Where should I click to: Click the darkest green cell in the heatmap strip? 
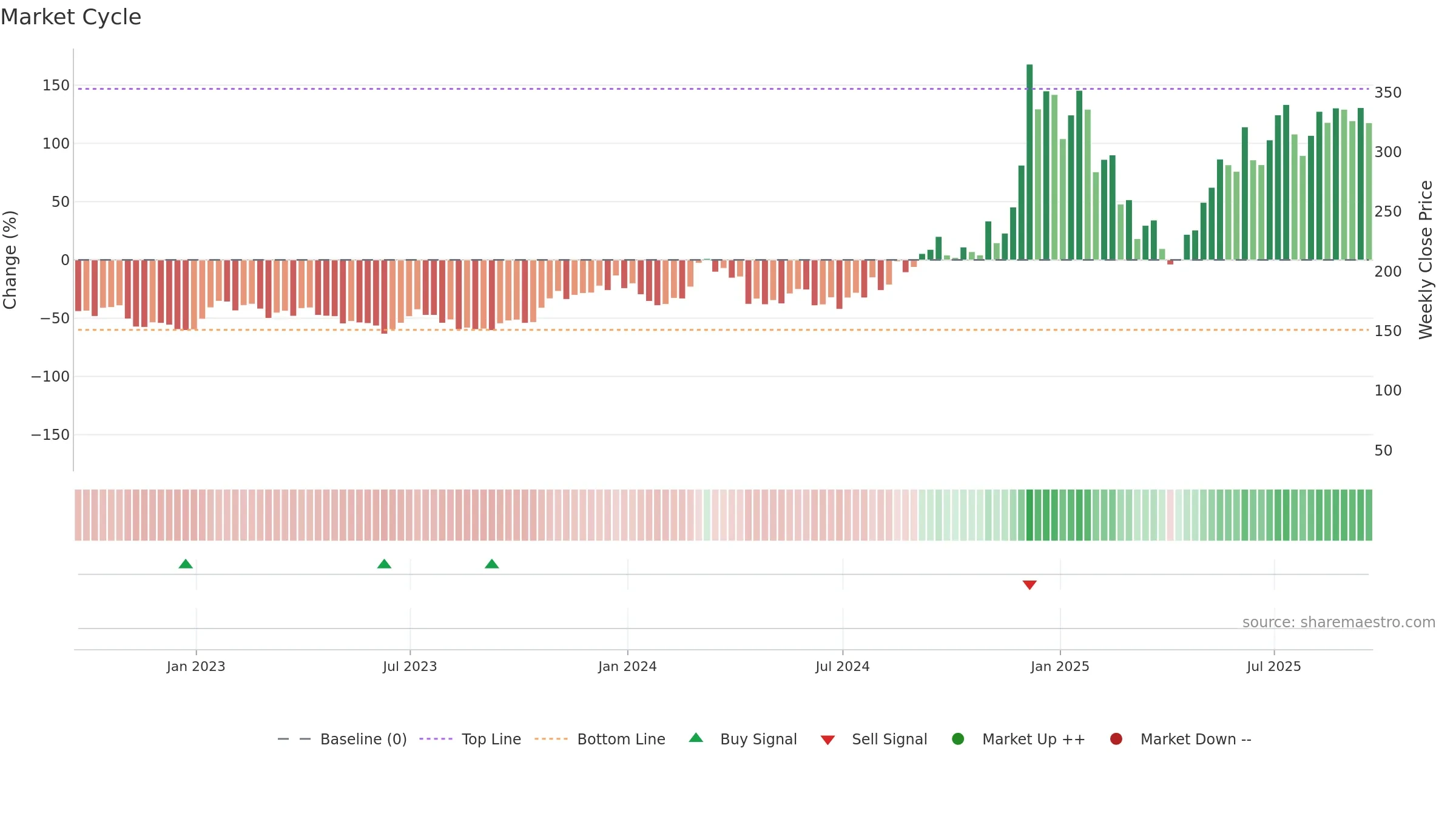pyautogui.click(x=1030, y=515)
